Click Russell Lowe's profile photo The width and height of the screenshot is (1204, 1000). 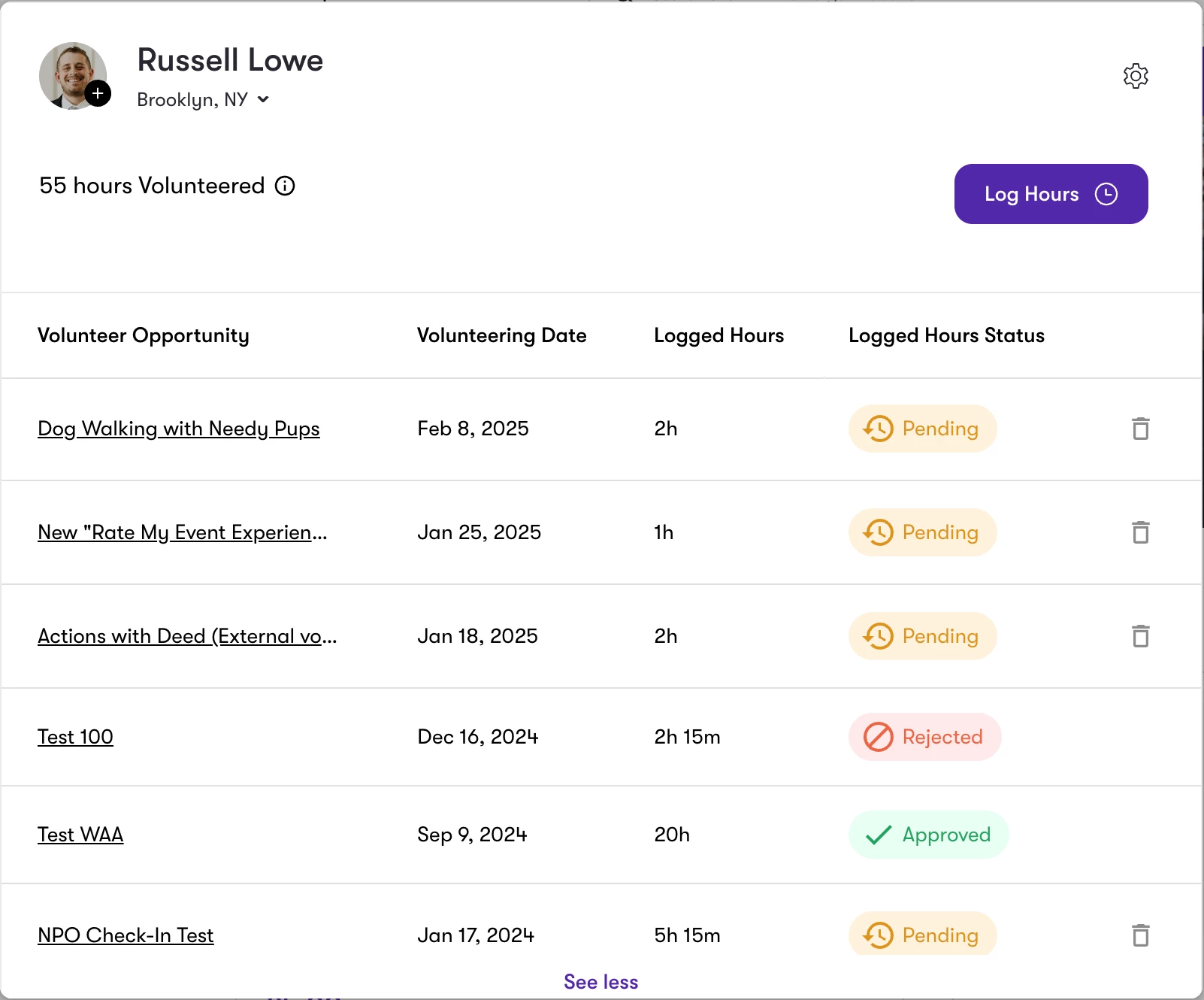coord(72,75)
